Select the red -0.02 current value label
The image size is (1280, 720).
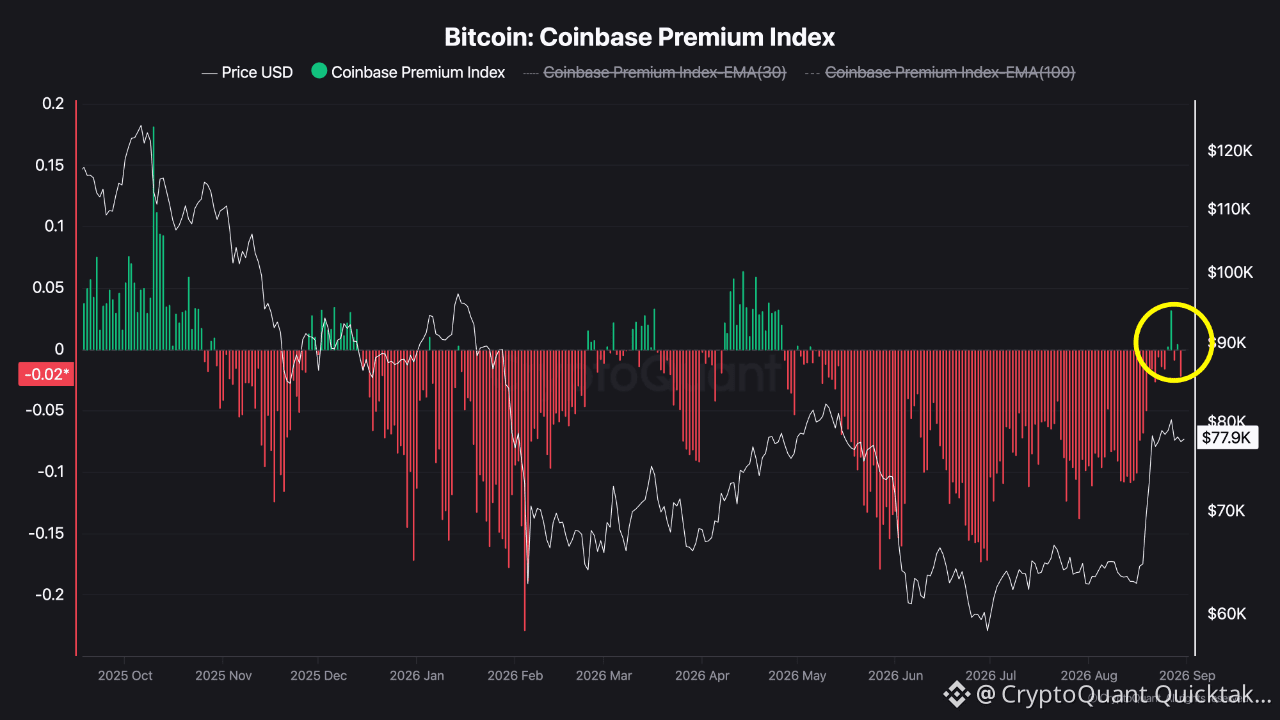pyautogui.click(x=48, y=374)
